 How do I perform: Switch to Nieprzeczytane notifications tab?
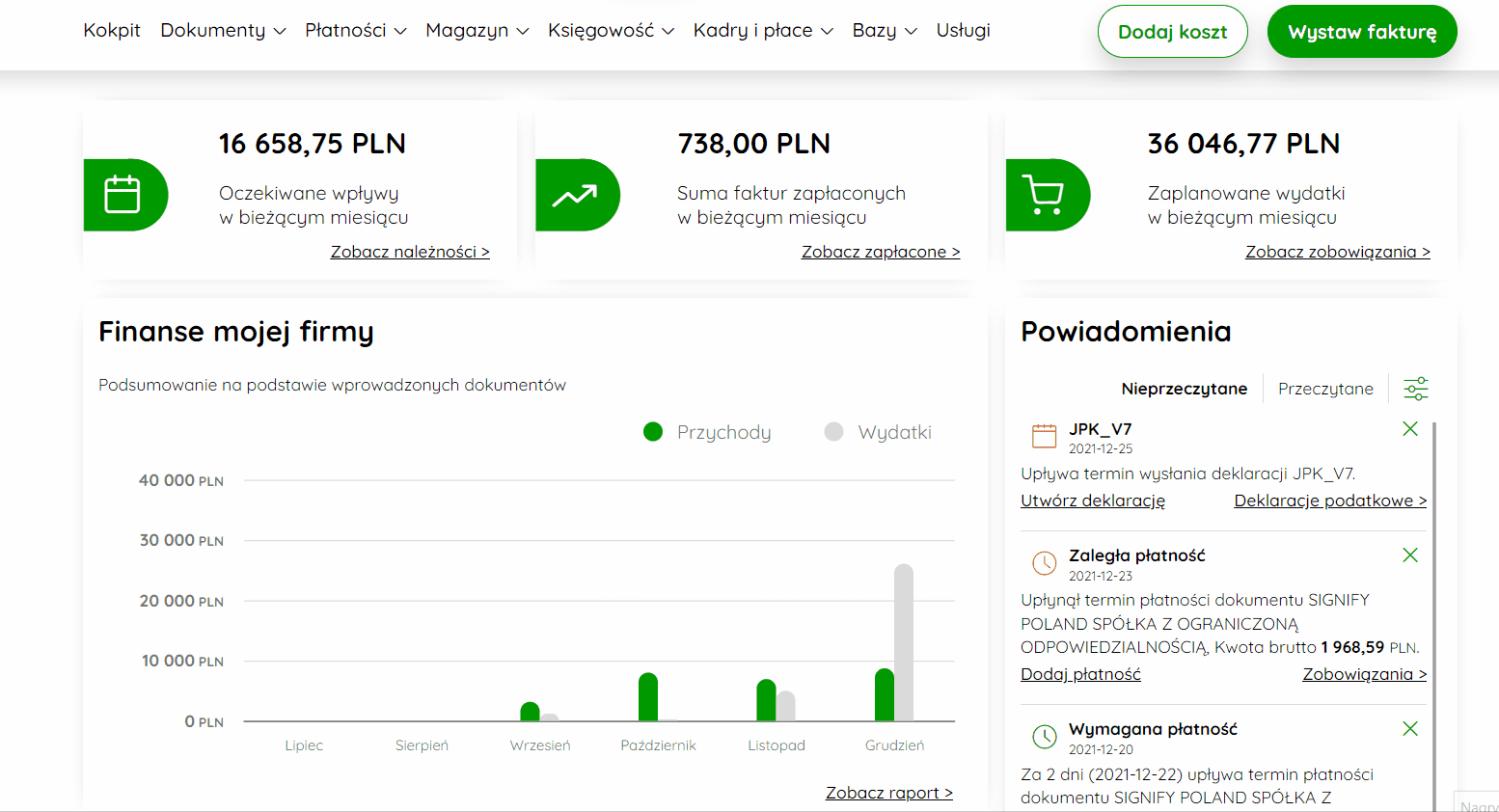click(x=1184, y=389)
